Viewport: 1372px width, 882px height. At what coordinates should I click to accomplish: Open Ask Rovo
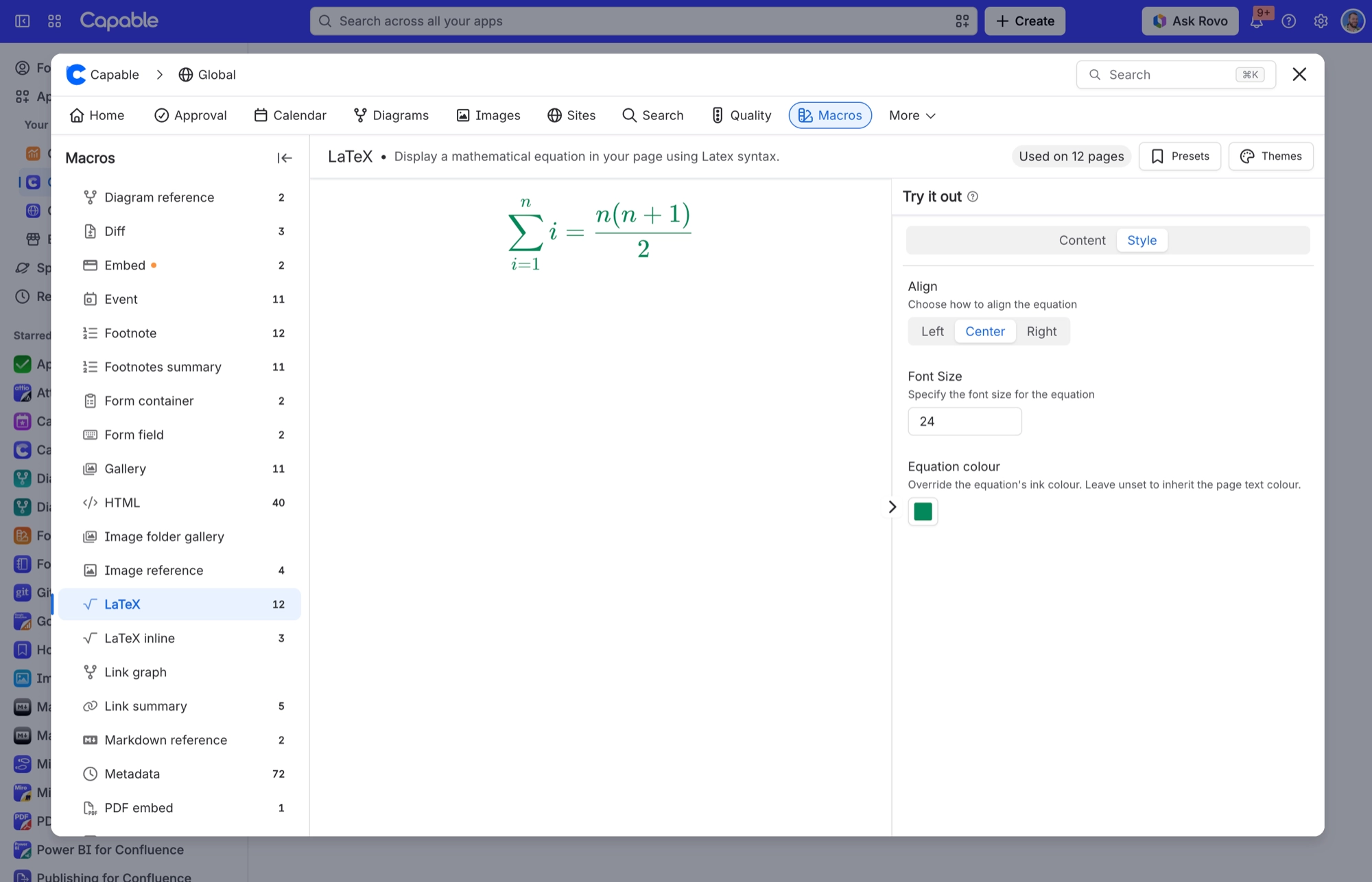point(1190,21)
